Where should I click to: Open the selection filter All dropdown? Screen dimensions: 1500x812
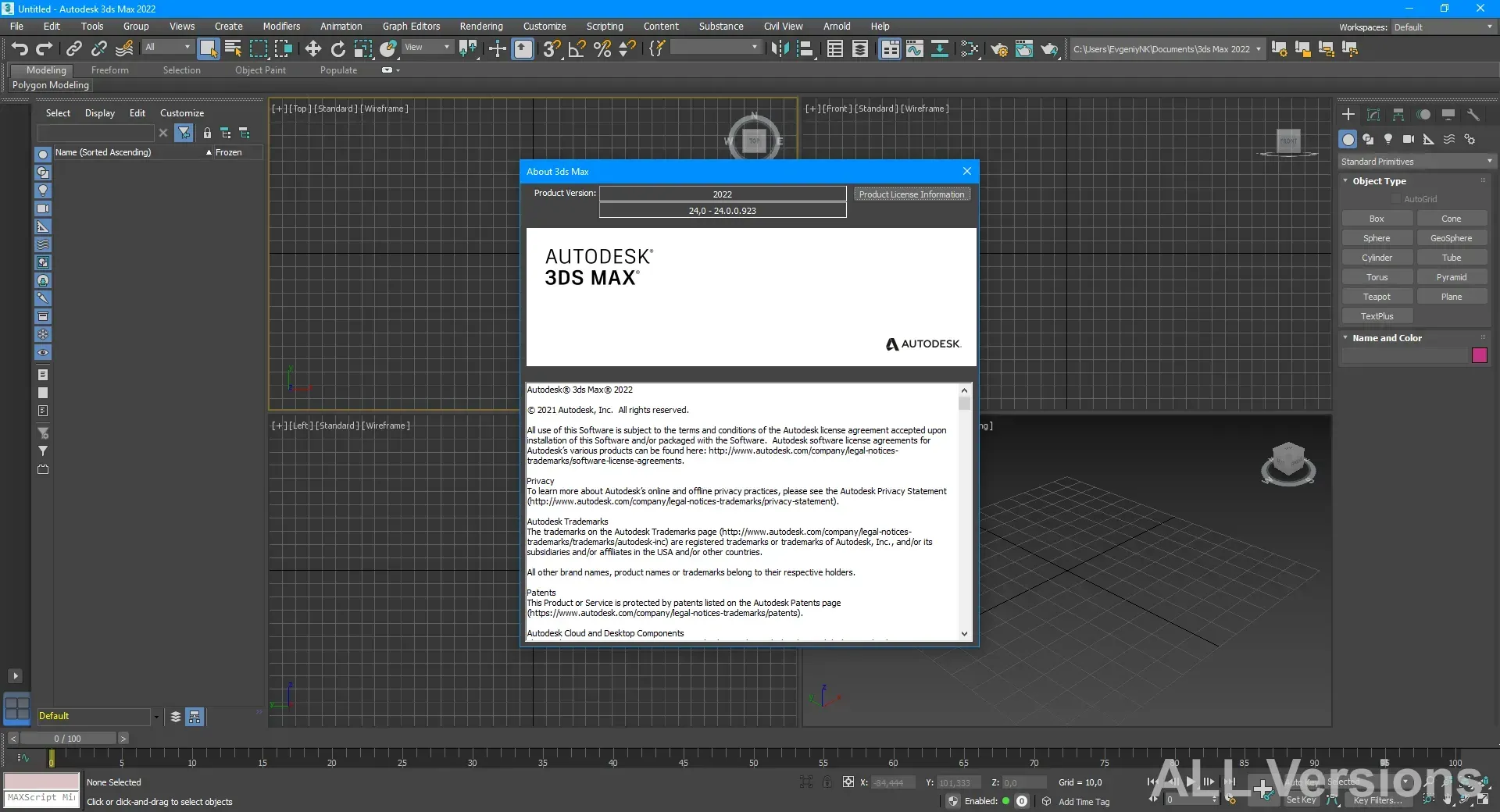point(167,47)
